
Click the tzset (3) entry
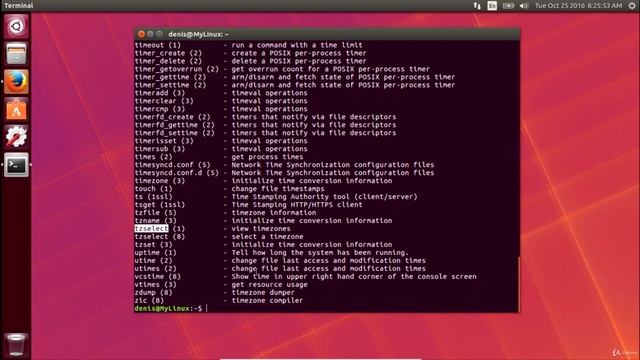153,244
